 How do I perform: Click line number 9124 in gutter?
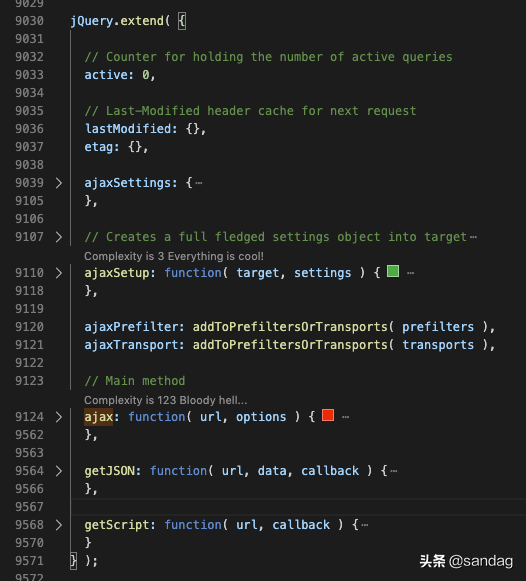pyautogui.click(x=29, y=417)
